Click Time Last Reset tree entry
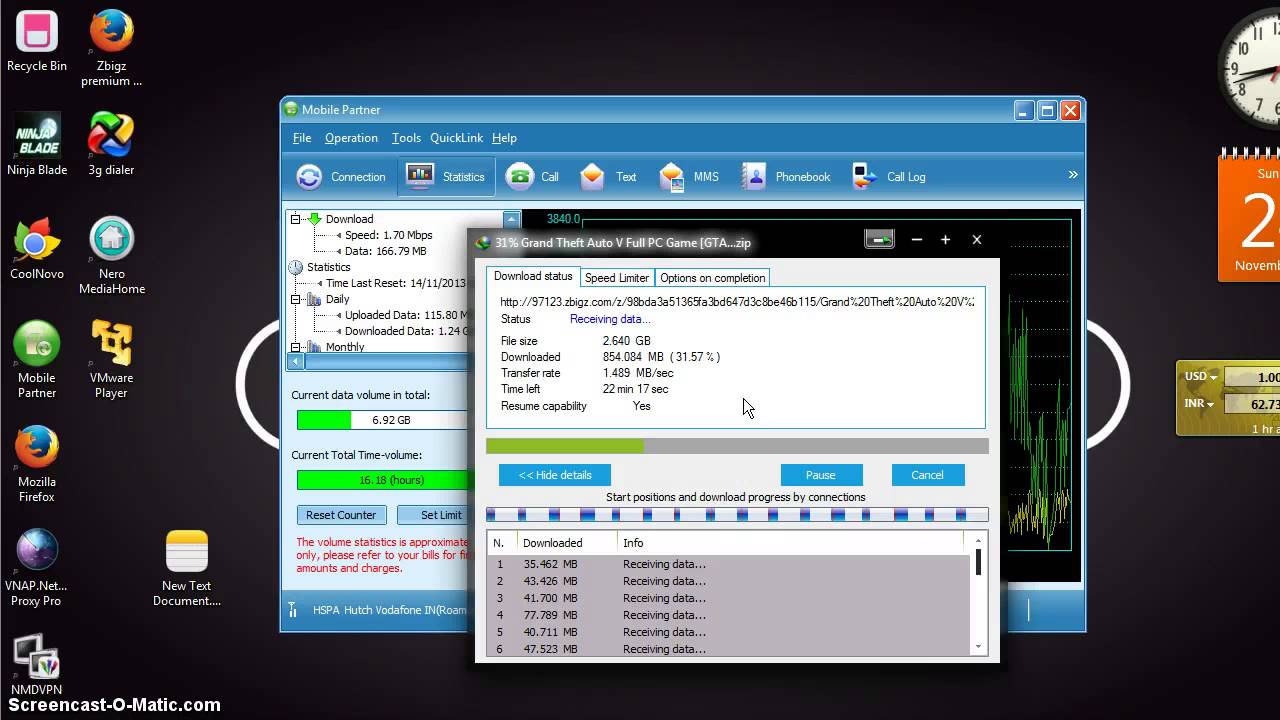 396,283
